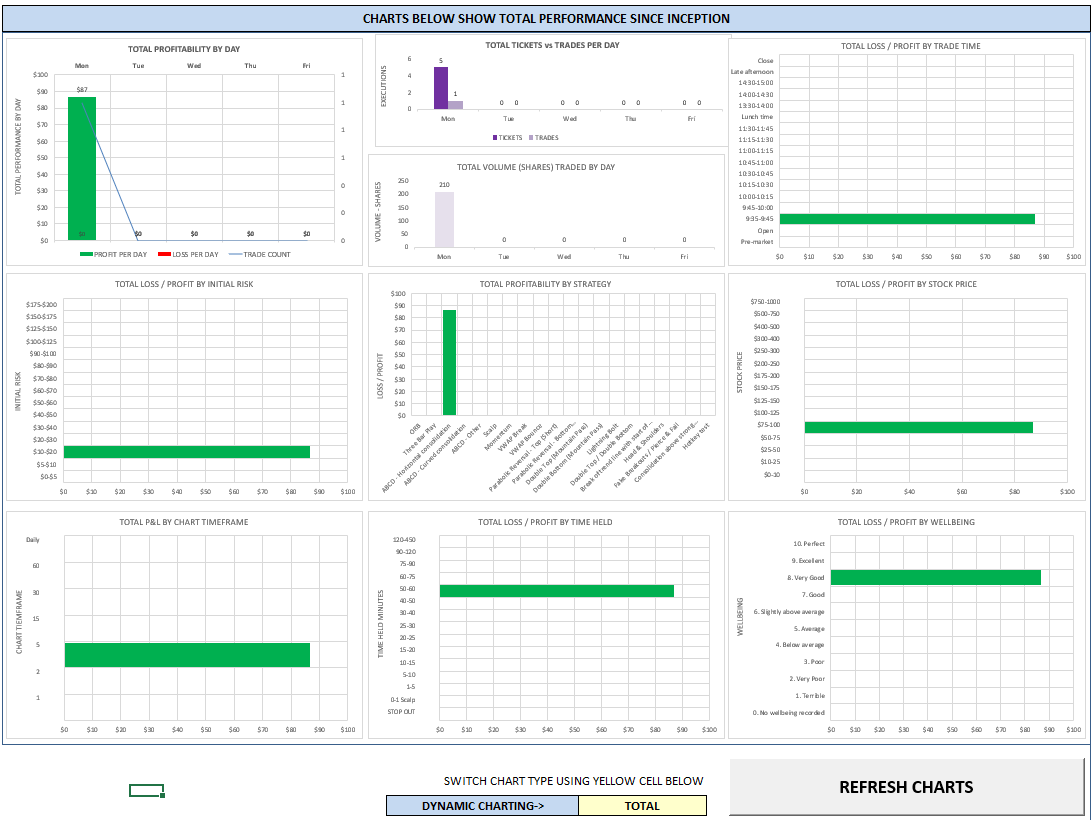The height and width of the screenshot is (820, 1091).
Task: Click the purple TICKETS legend swatch
Action: (495, 138)
